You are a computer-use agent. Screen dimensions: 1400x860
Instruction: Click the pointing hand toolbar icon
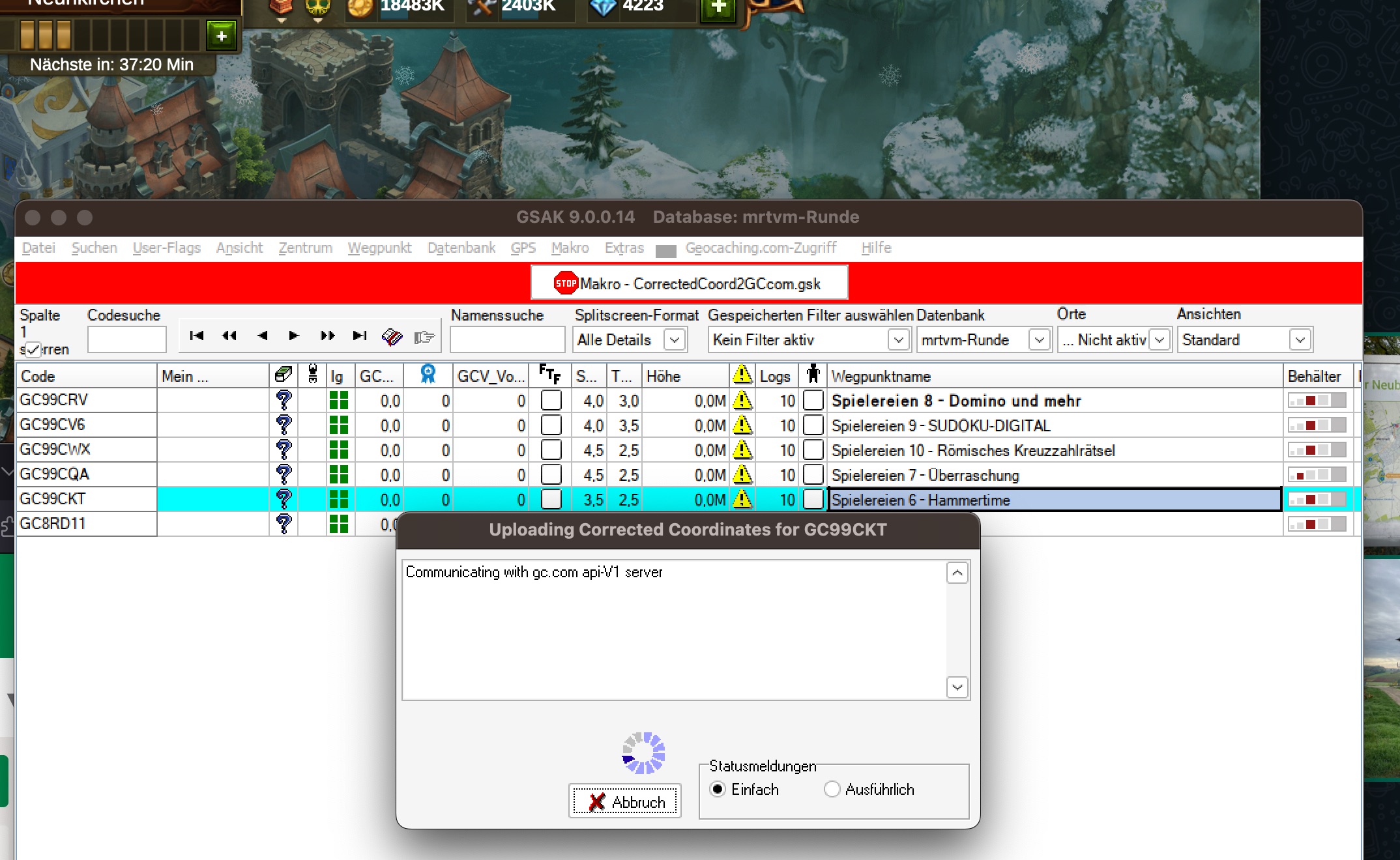point(424,337)
